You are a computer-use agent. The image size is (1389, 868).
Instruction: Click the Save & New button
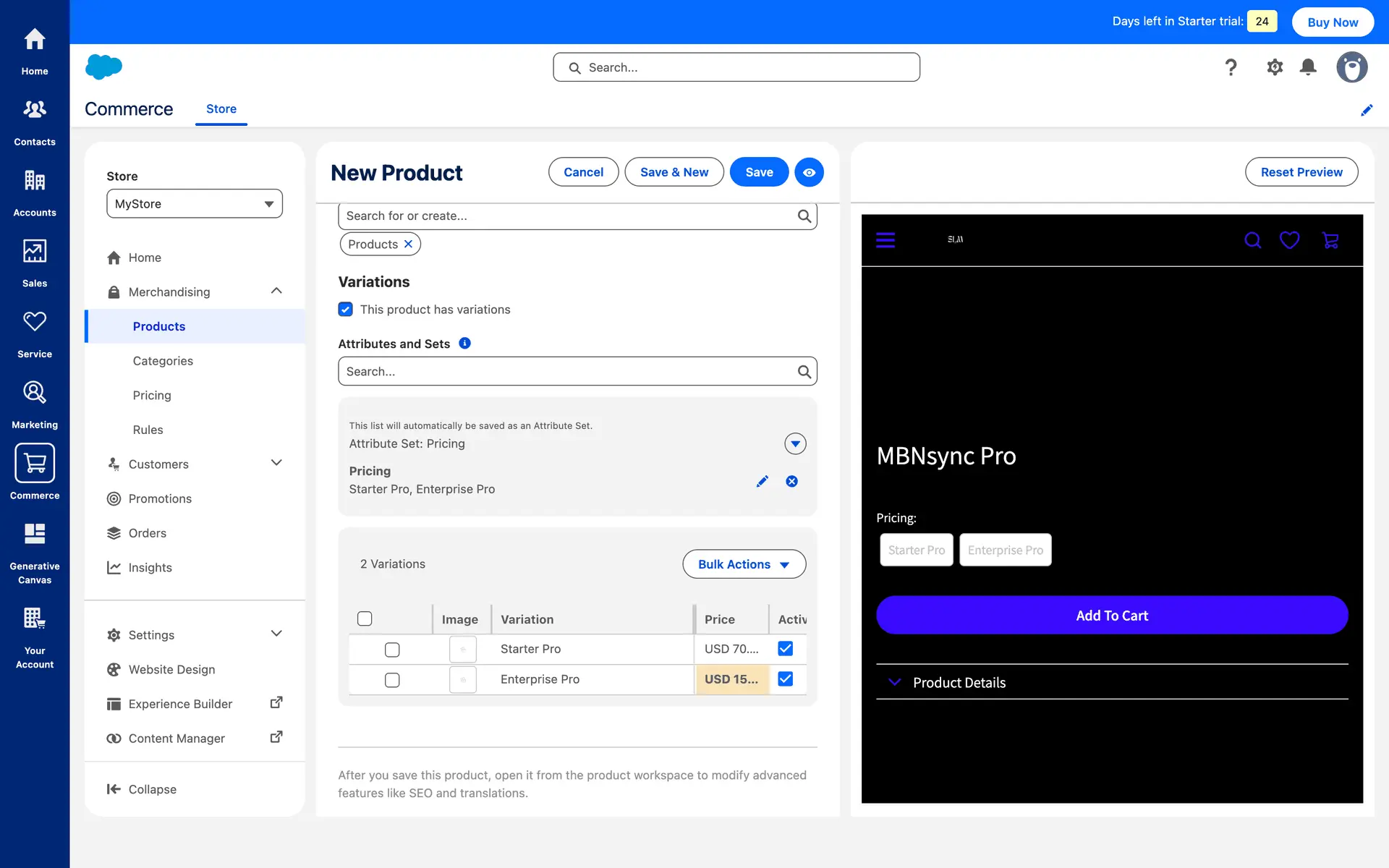click(x=674, y=172)
